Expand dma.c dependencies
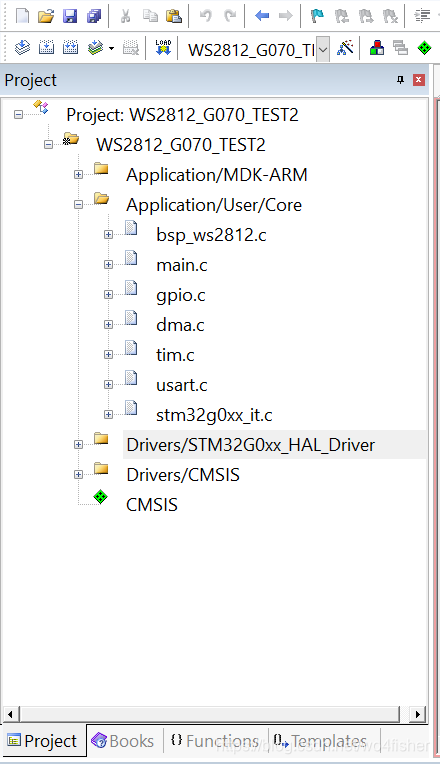Screen dimensions: 440x764 point(109,325)
